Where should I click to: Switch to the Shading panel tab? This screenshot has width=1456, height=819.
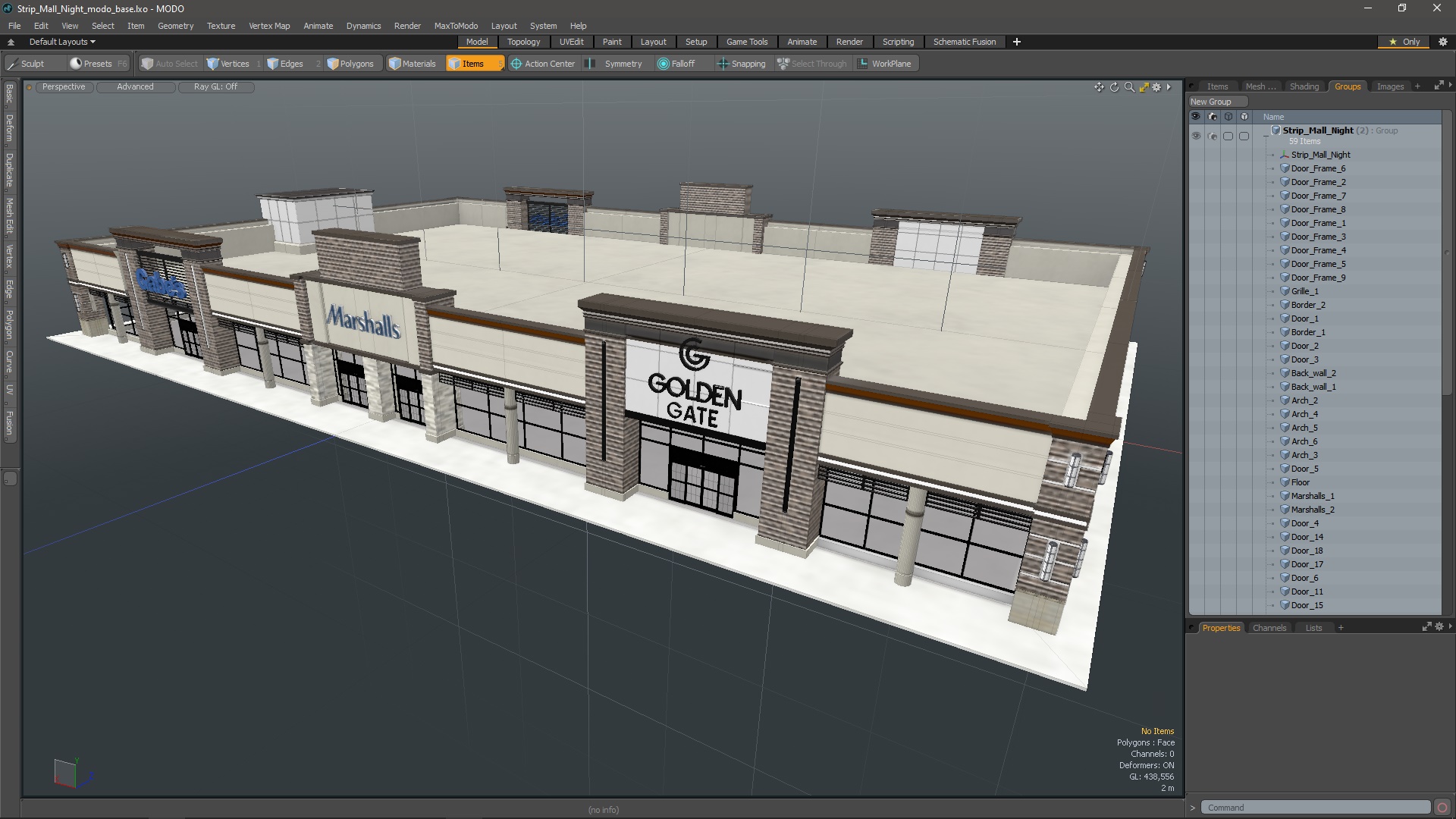pos(1304,86)
